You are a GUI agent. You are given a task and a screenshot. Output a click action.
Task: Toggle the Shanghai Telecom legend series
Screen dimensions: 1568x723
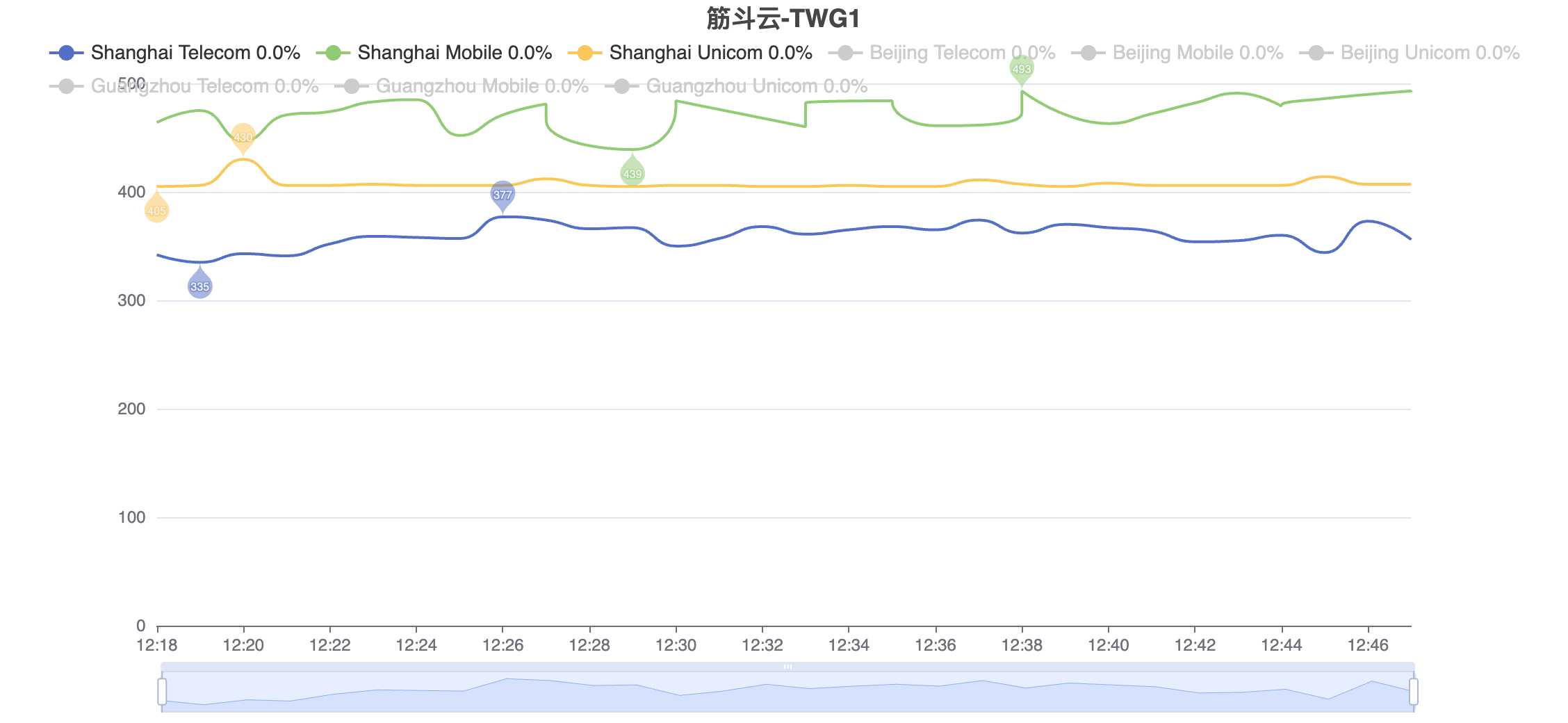tap(174, 53)
